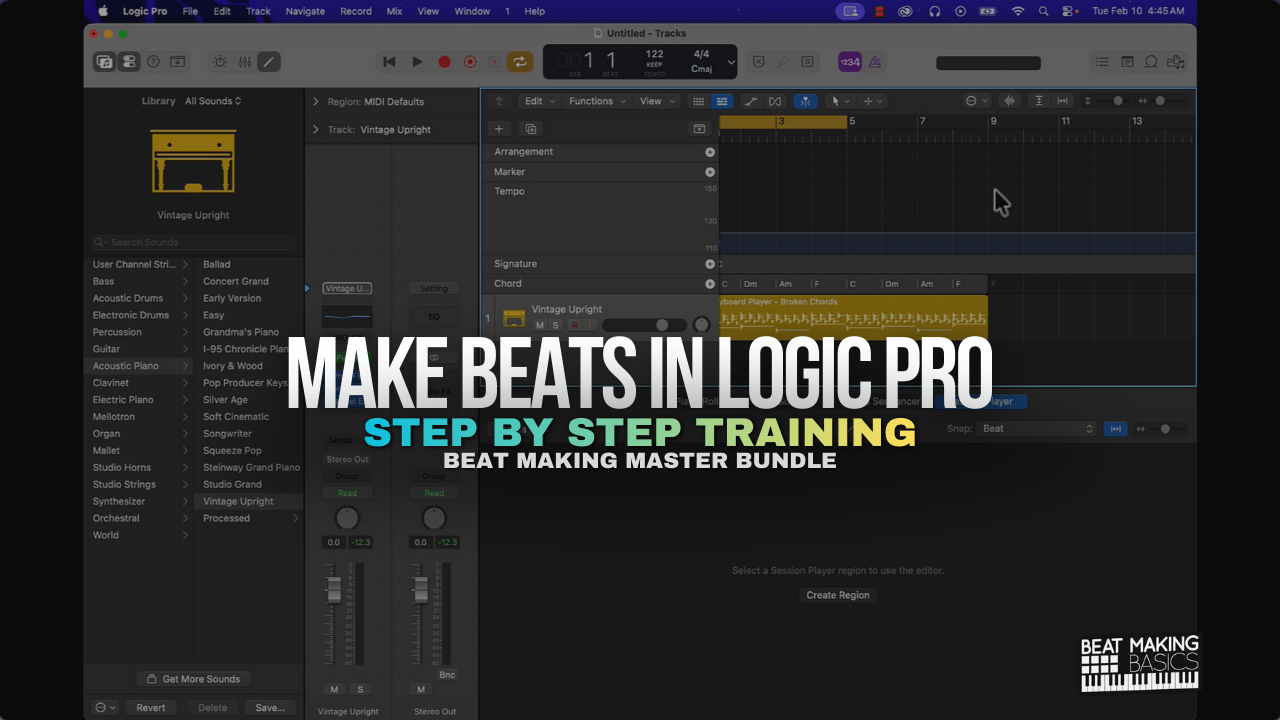Screen dimensions: 1280x720
Task: Toggle Cycle mode off
Action: click(519, 62)
